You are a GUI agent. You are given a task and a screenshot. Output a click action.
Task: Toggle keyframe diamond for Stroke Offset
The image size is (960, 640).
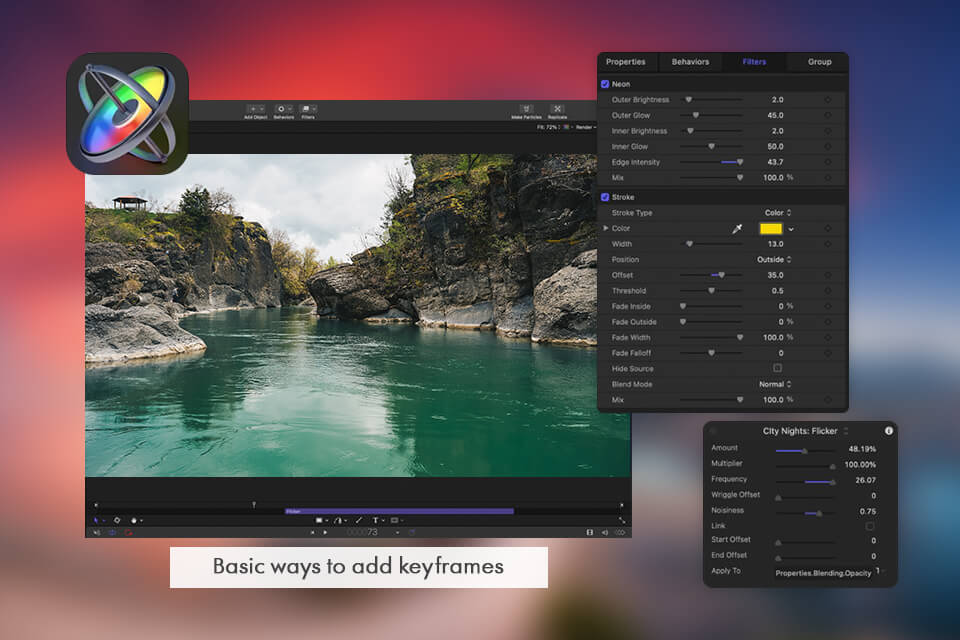click(x=828, y=276)
